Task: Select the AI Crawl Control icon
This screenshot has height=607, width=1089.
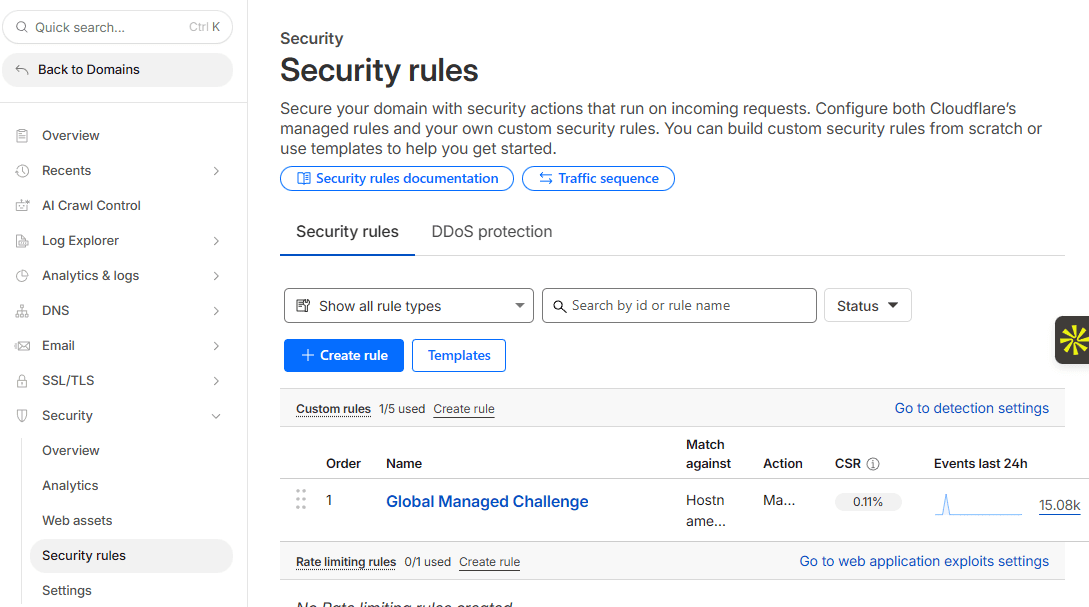Action: 21,205
